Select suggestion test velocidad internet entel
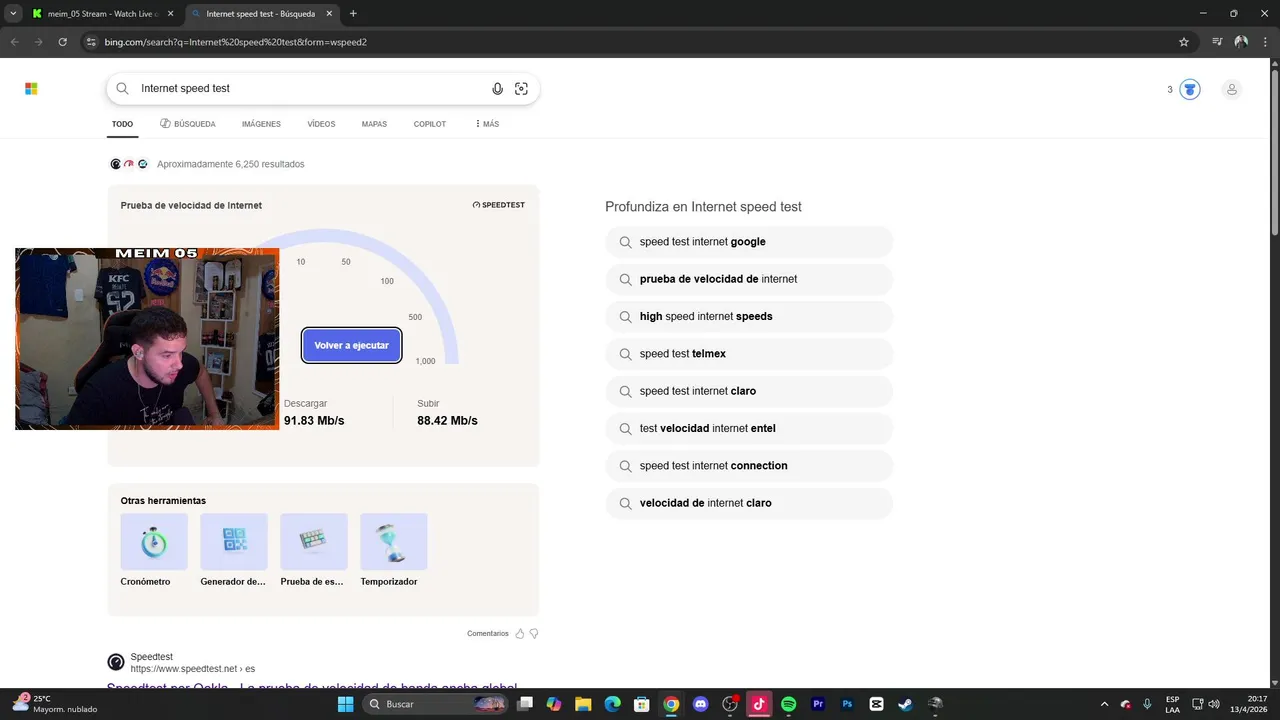The height and width of the screenshot is (720, 1280). point(749,428)
